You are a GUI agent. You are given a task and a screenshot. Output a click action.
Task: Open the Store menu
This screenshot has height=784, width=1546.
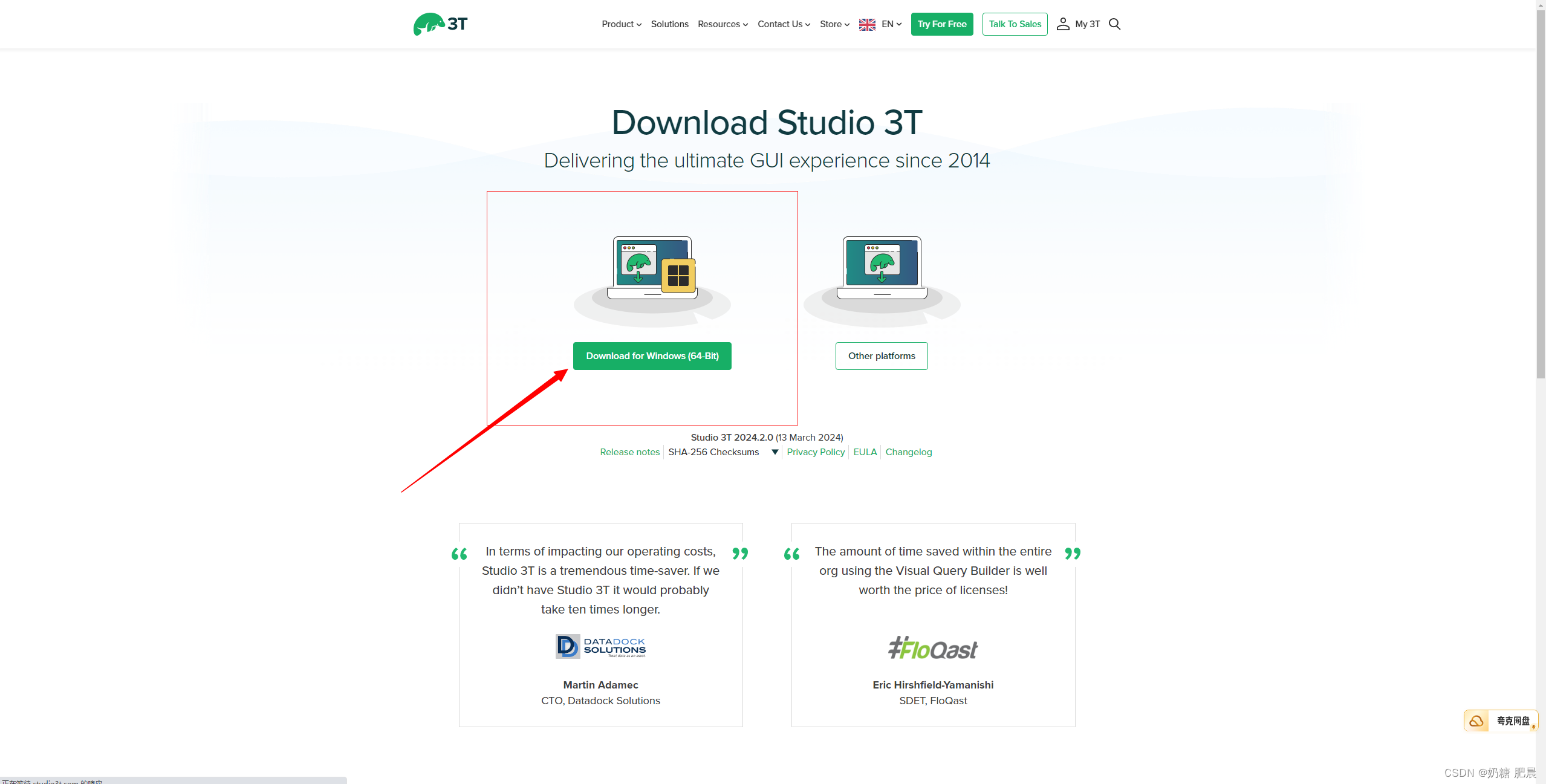click(834, 24)
